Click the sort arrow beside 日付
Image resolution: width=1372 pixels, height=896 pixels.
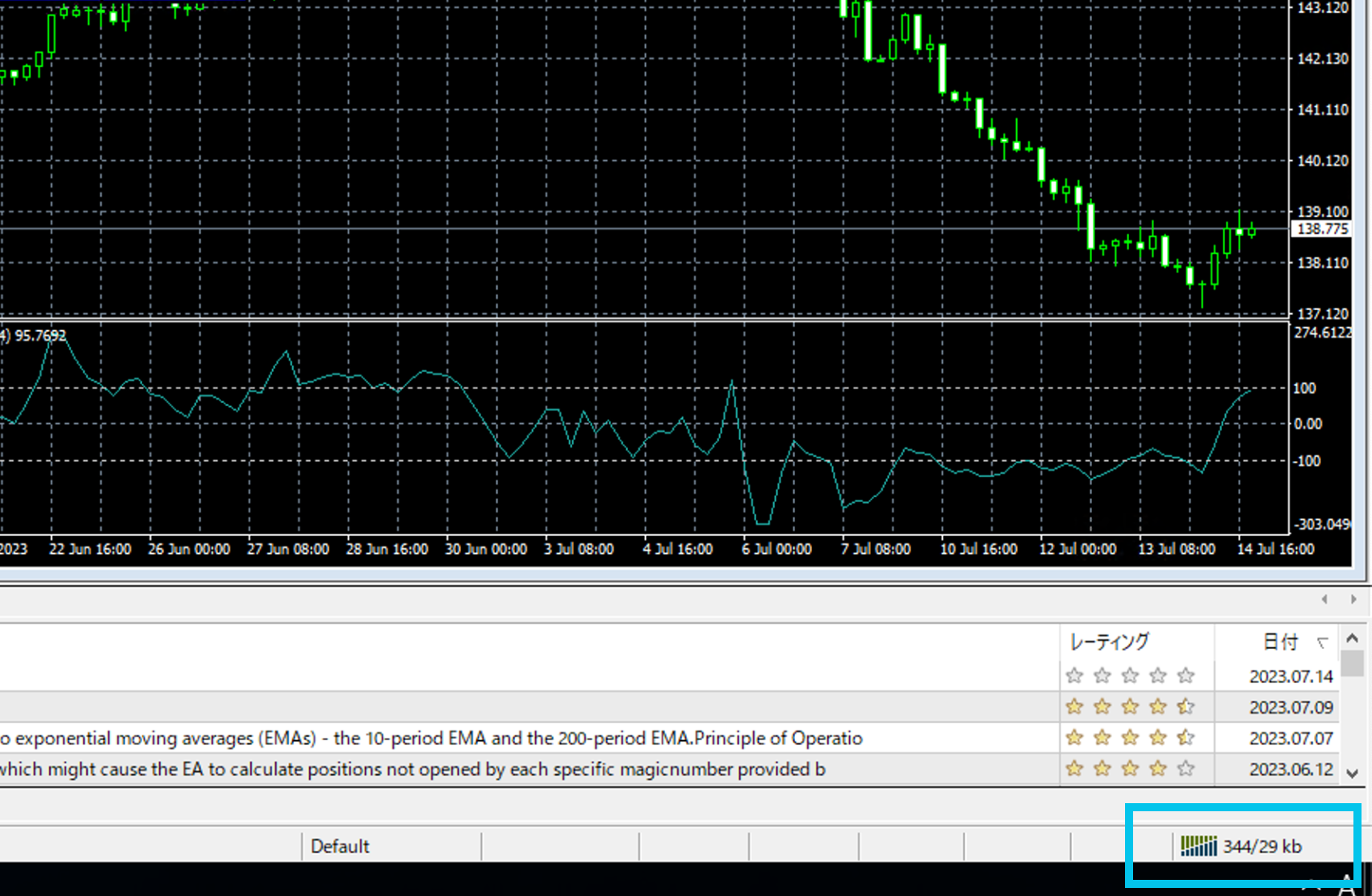1322,643
